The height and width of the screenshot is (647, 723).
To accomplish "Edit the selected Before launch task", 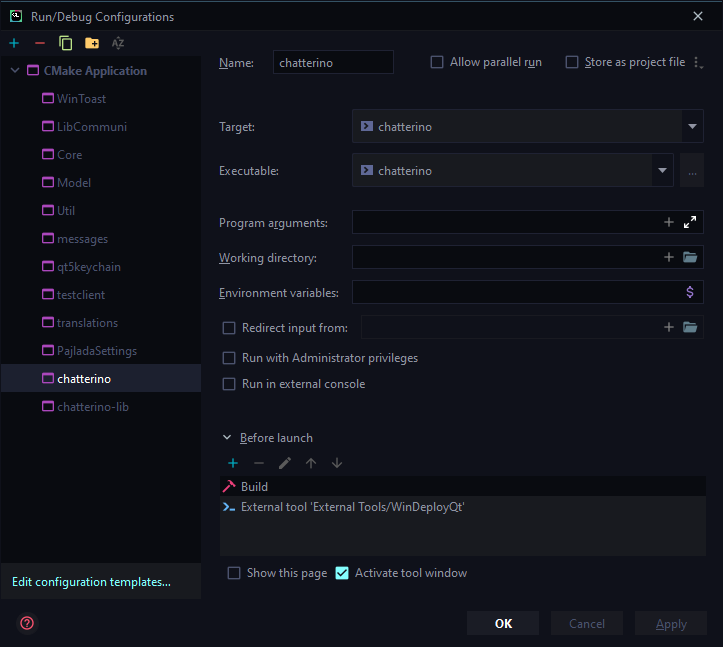I will tap(285, 463).
